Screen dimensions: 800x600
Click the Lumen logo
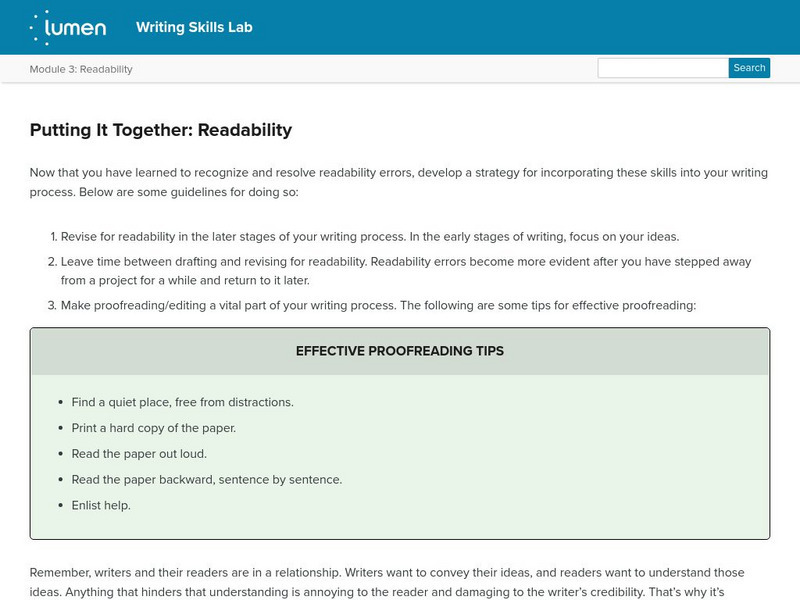68,27
